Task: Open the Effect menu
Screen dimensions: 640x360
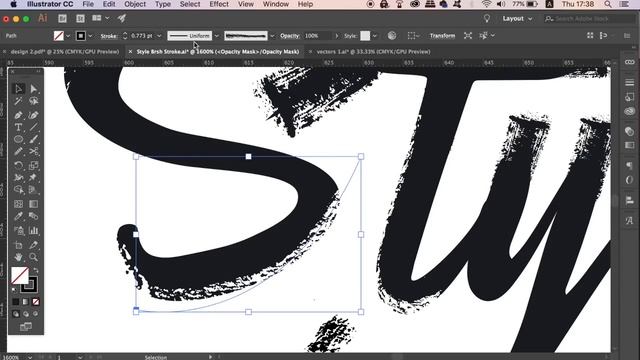Action: 219,4
